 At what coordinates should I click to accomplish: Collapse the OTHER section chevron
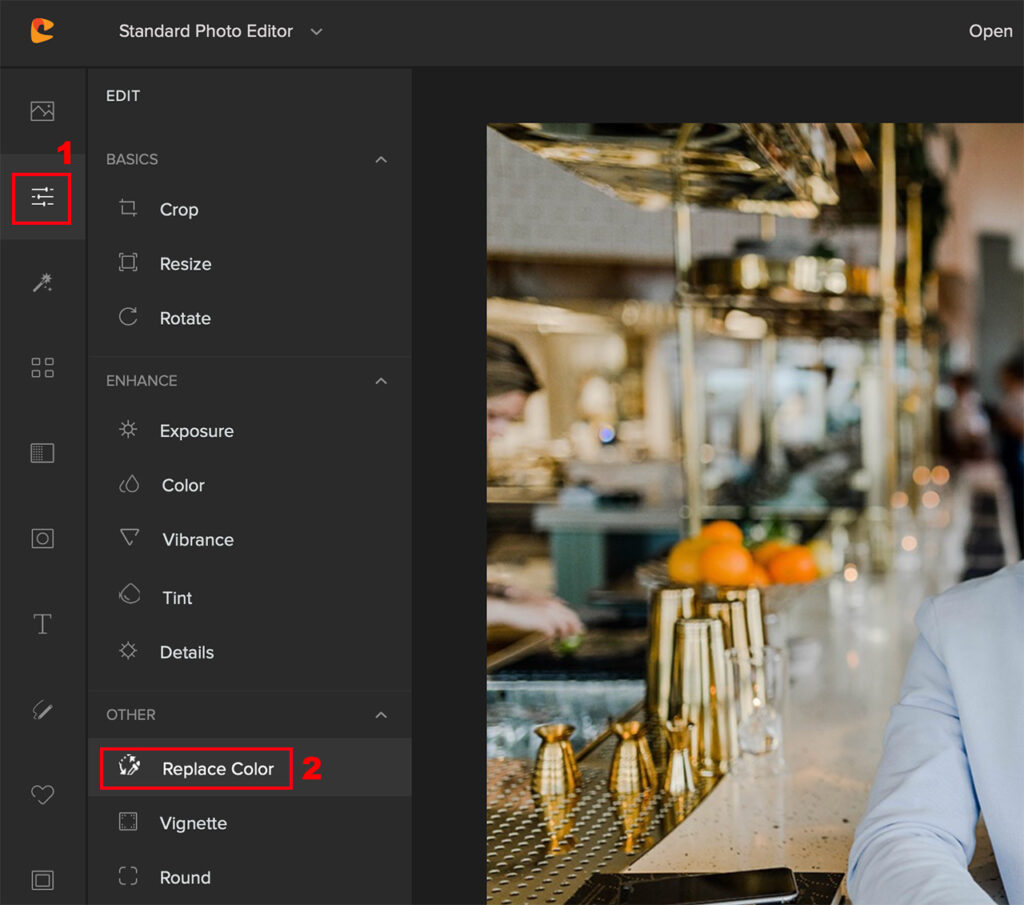pos(381,716)
